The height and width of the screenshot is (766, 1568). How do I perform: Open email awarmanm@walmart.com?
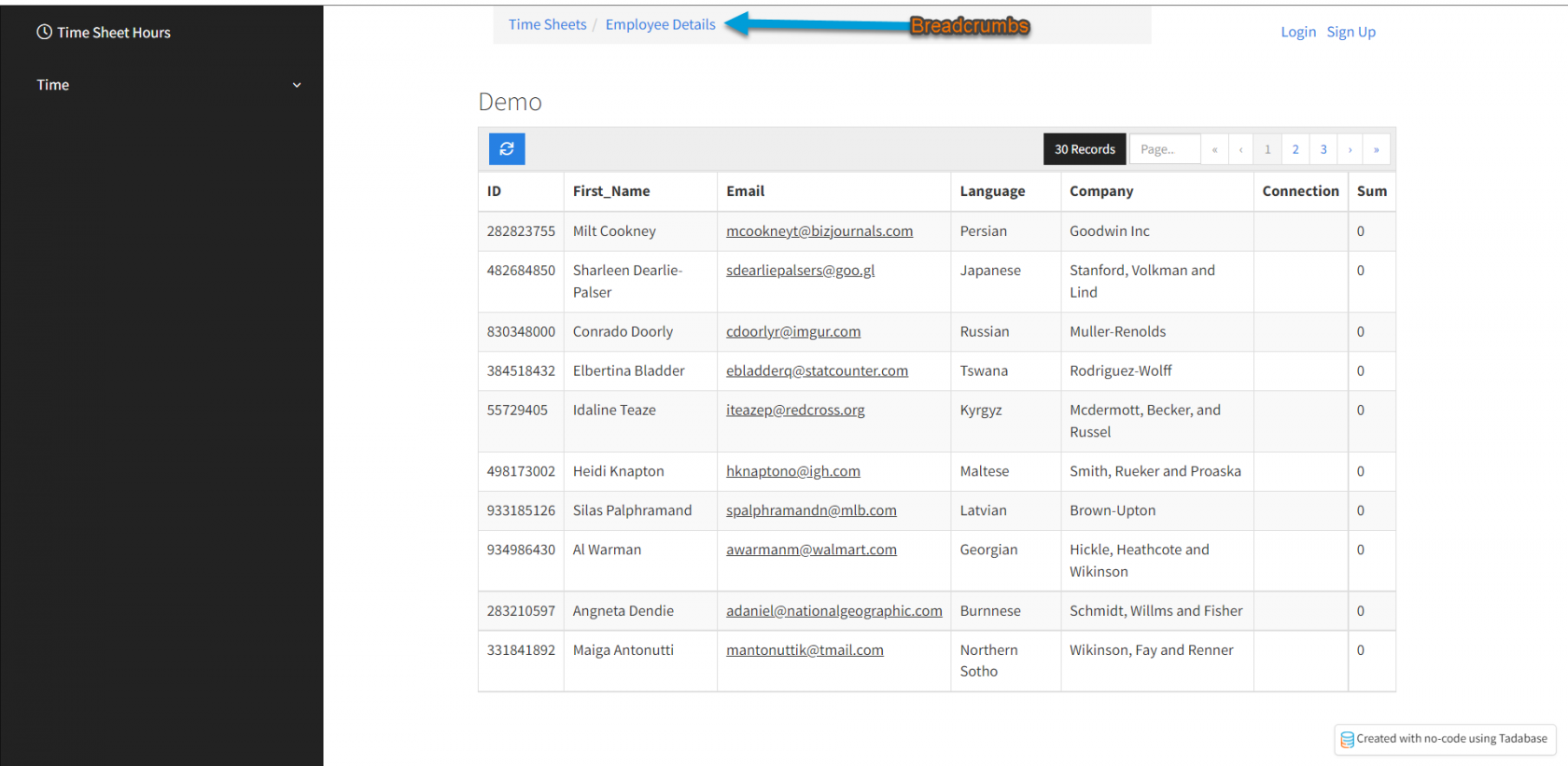(811, 550)
